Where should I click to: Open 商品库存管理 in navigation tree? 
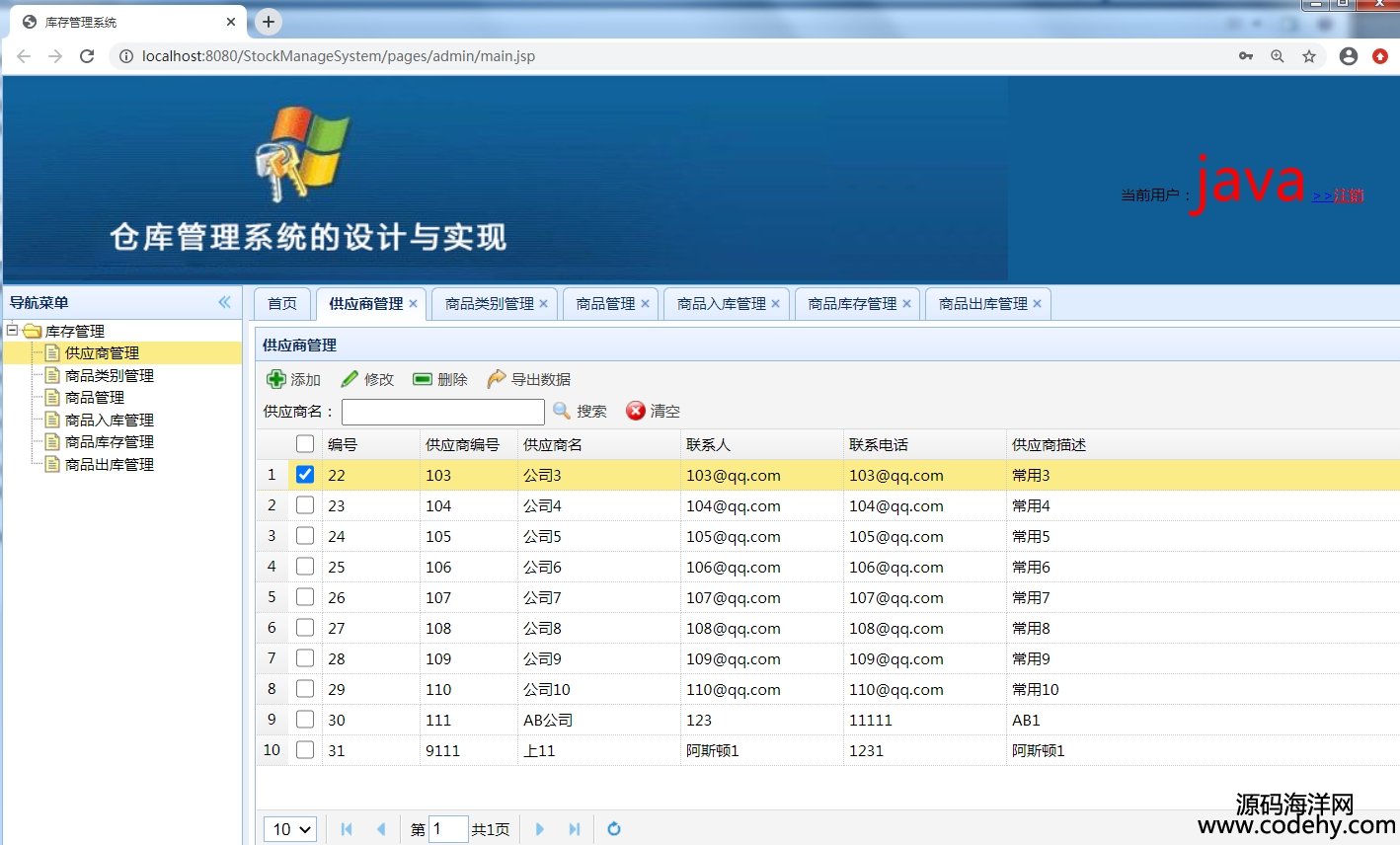pyautogui.click(x=110, y=442)
